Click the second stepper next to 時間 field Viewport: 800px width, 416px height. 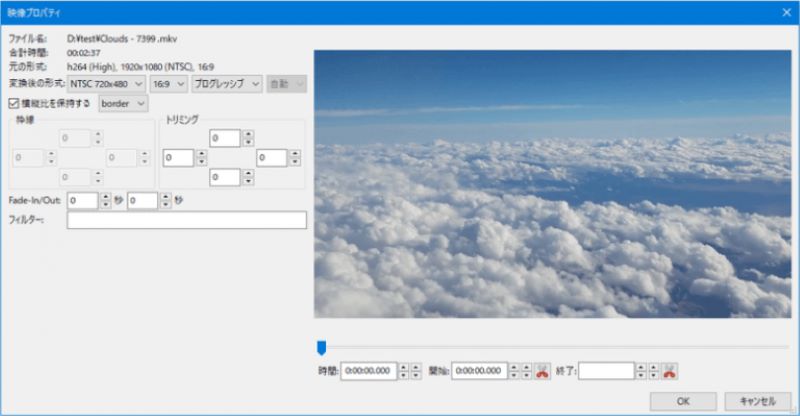(x=416, y=371)
